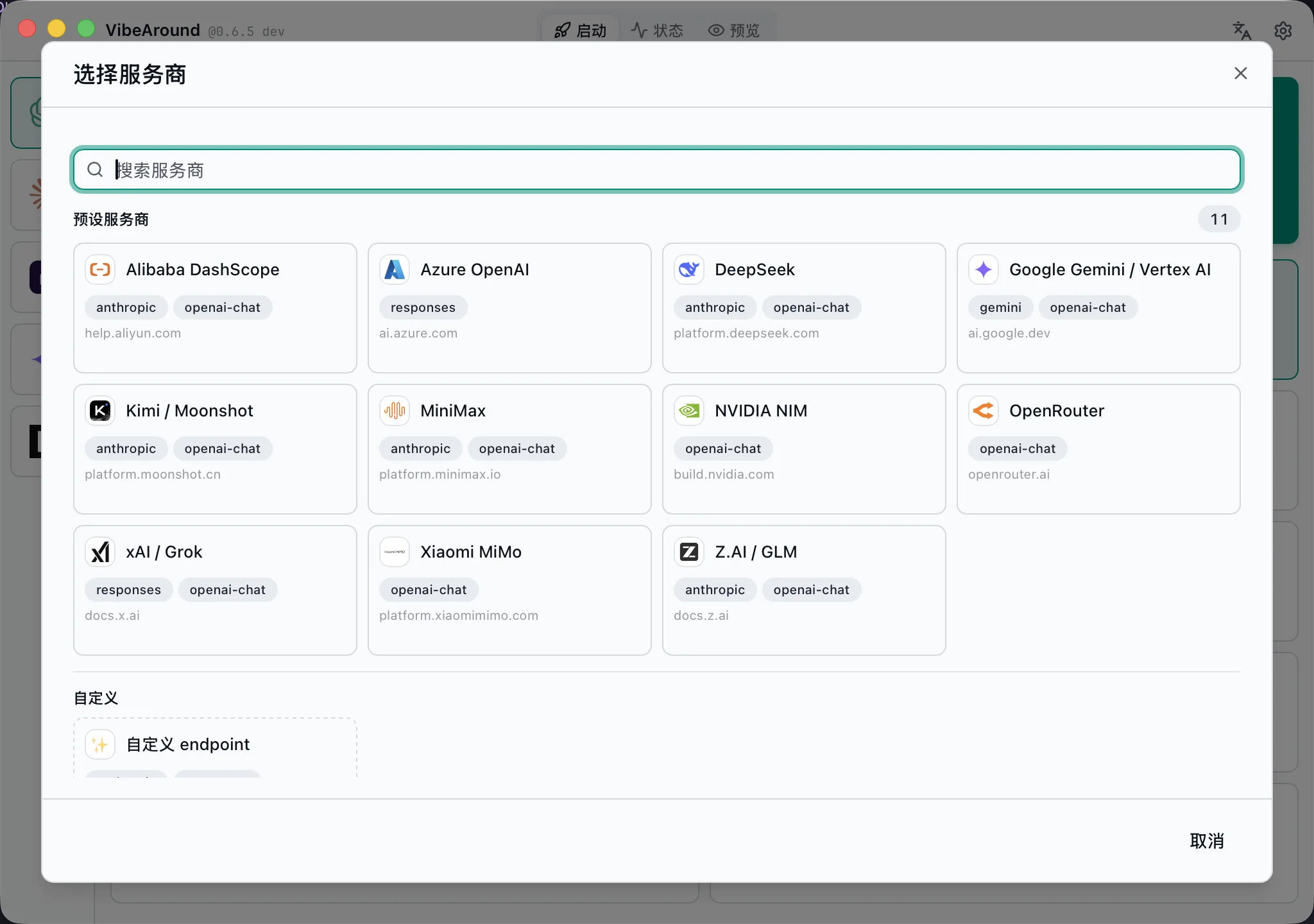1314x924 pixels.
Task: Select the 自定义 endpoint title
Action: pyautogui.click(x=188, y=744)
